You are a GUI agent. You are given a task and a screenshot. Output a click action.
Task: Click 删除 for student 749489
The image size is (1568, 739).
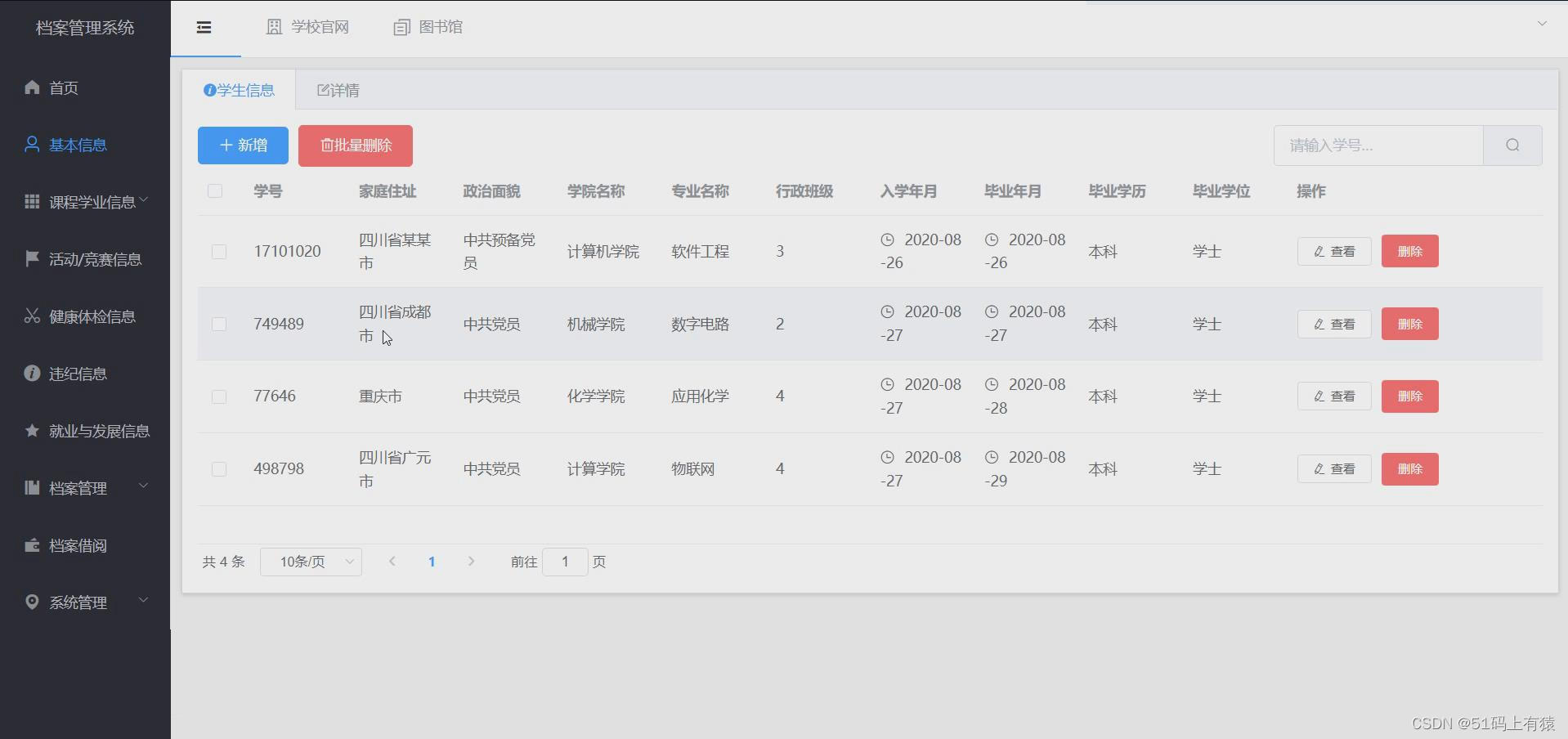[x=1410, y=324]
